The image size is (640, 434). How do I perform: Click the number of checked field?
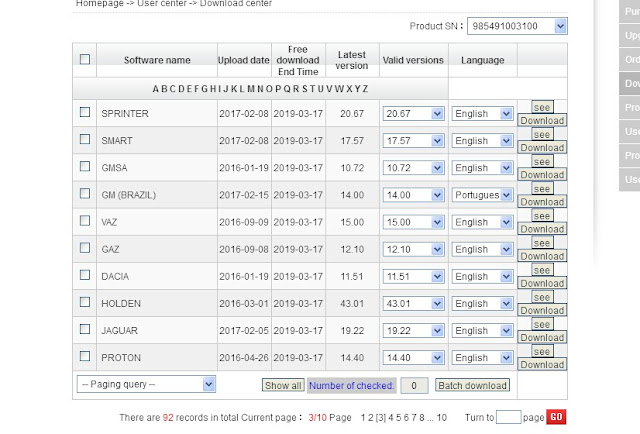point(414,386)
